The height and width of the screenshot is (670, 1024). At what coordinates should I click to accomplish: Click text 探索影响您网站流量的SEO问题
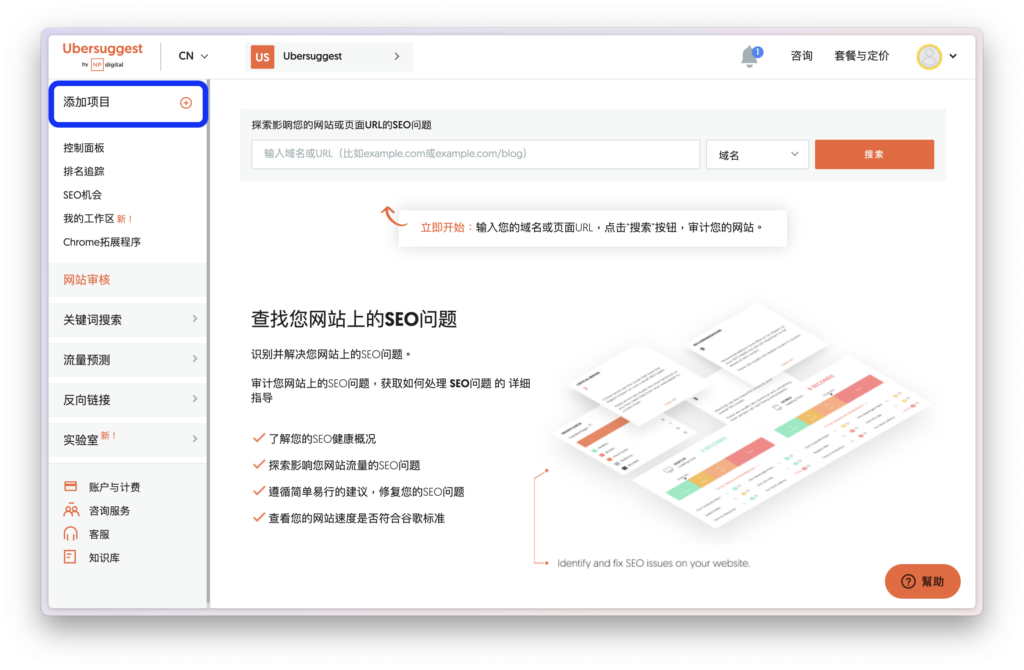tap(344, 466)
